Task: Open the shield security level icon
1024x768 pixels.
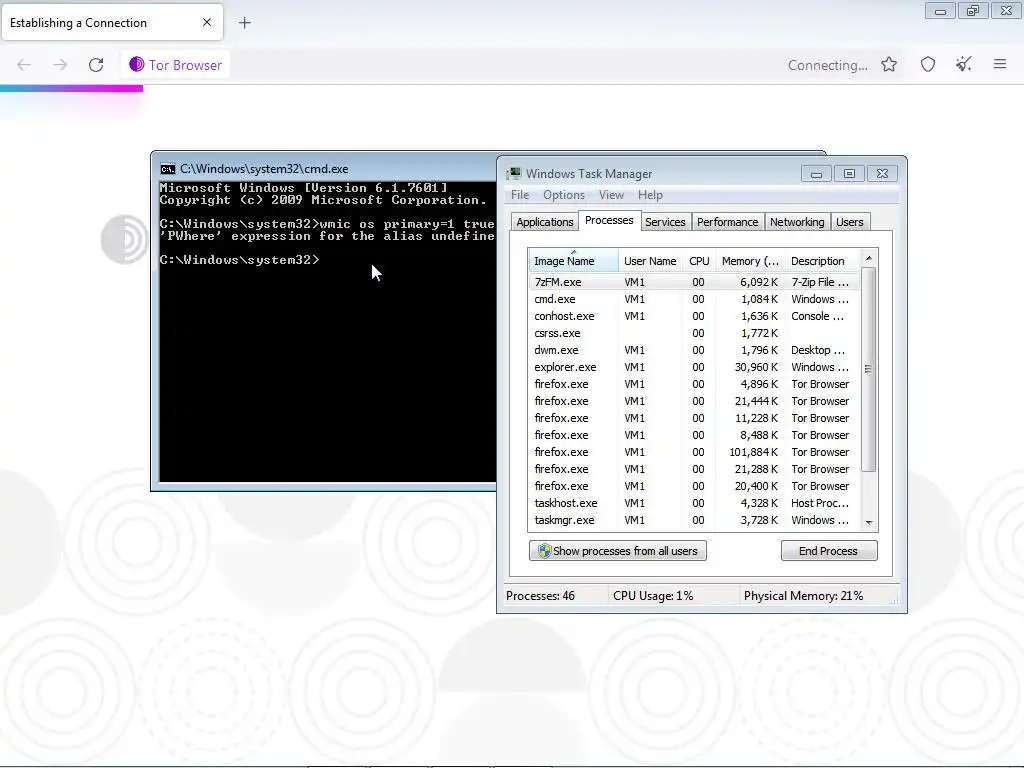Action: pos(928,64)
